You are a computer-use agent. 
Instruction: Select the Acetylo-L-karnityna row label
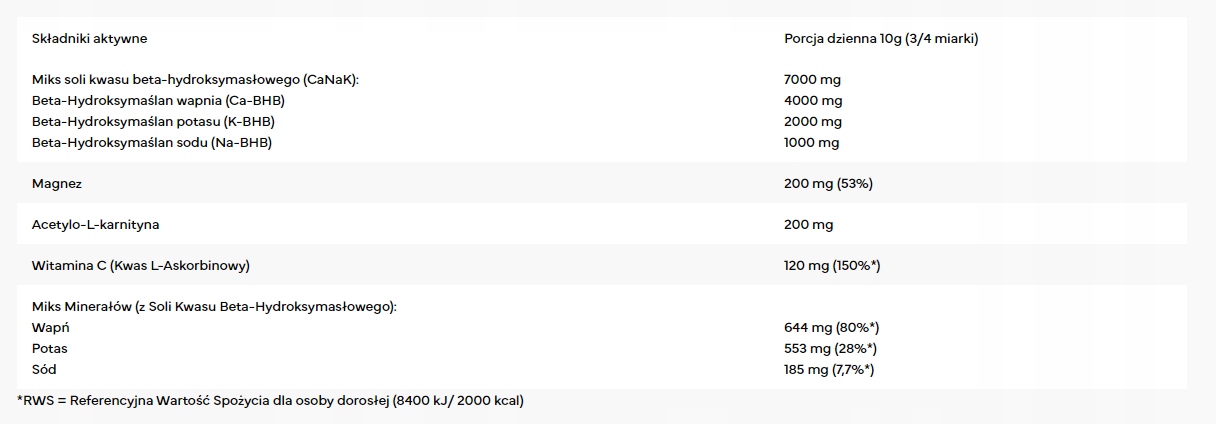[96, 225]
